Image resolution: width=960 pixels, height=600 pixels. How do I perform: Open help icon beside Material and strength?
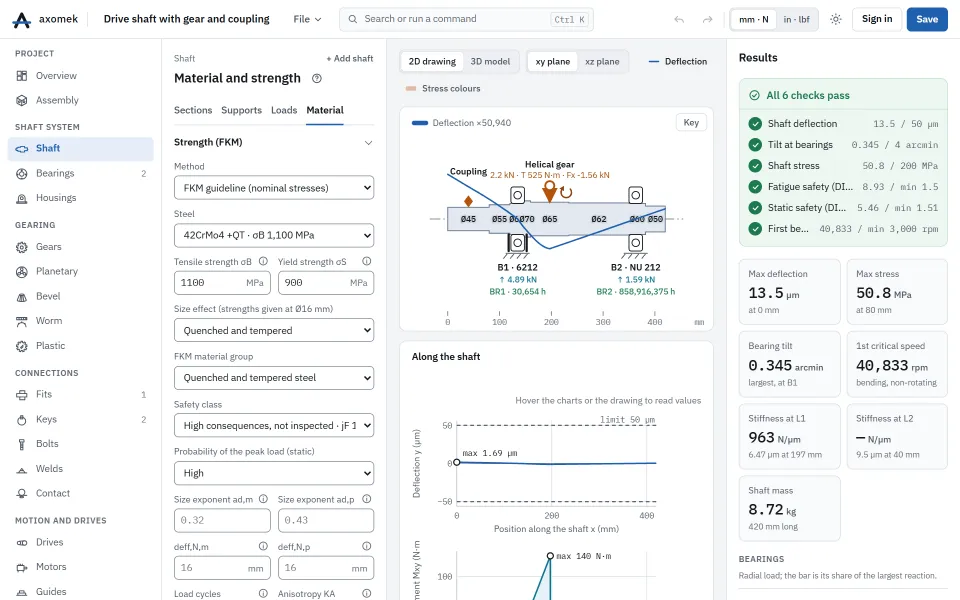317,78
